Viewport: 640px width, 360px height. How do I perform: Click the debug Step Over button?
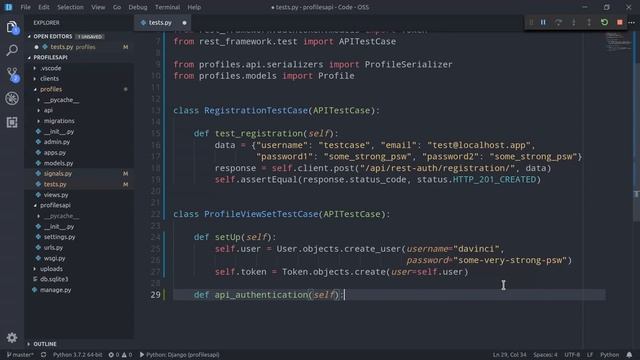point(558,22)
